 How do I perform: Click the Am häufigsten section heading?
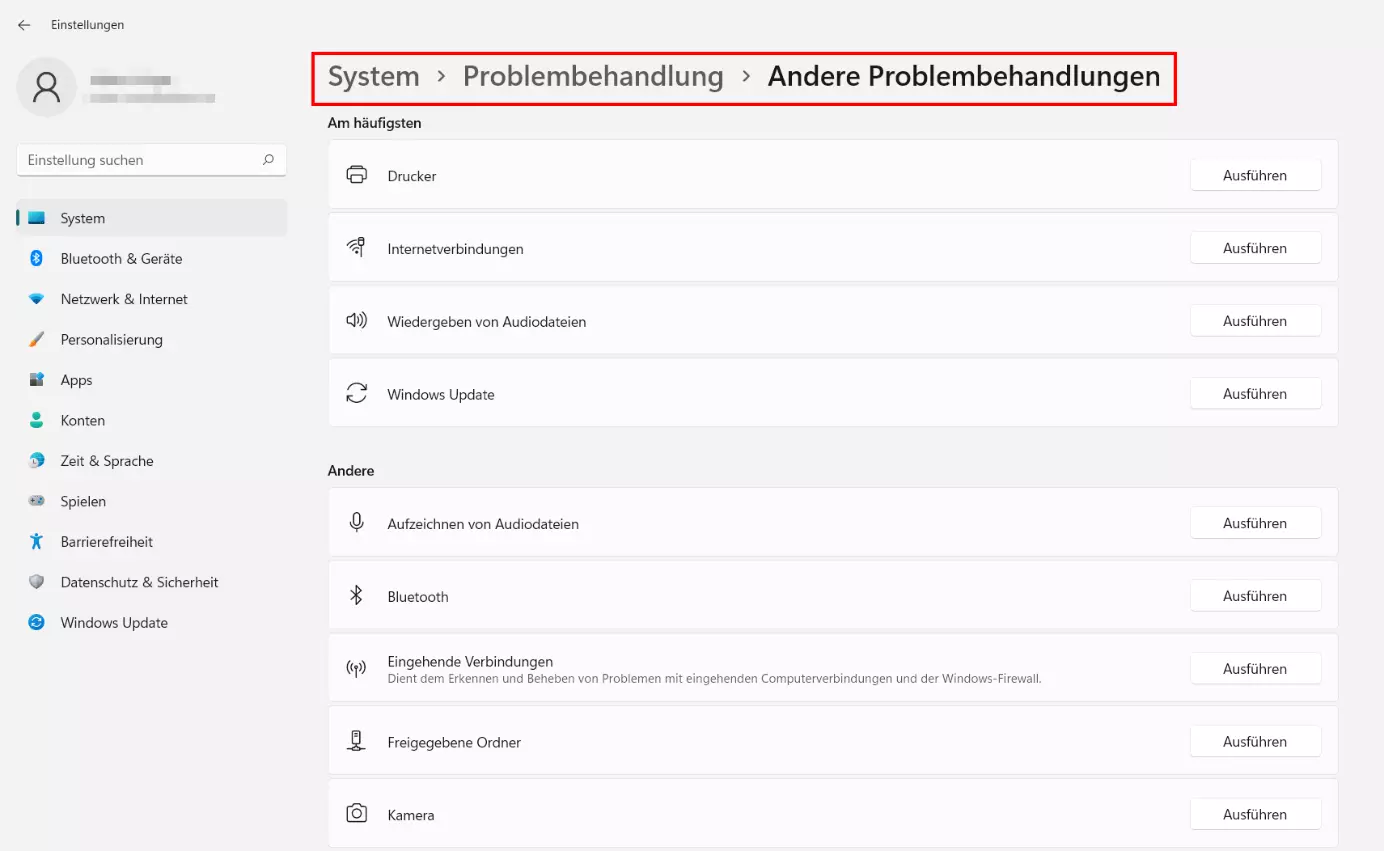(375, 123)
